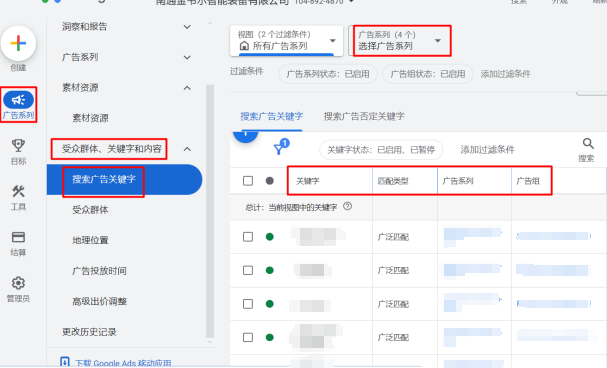Click green status dot of fourth keyword row

(x=270, y=337)
